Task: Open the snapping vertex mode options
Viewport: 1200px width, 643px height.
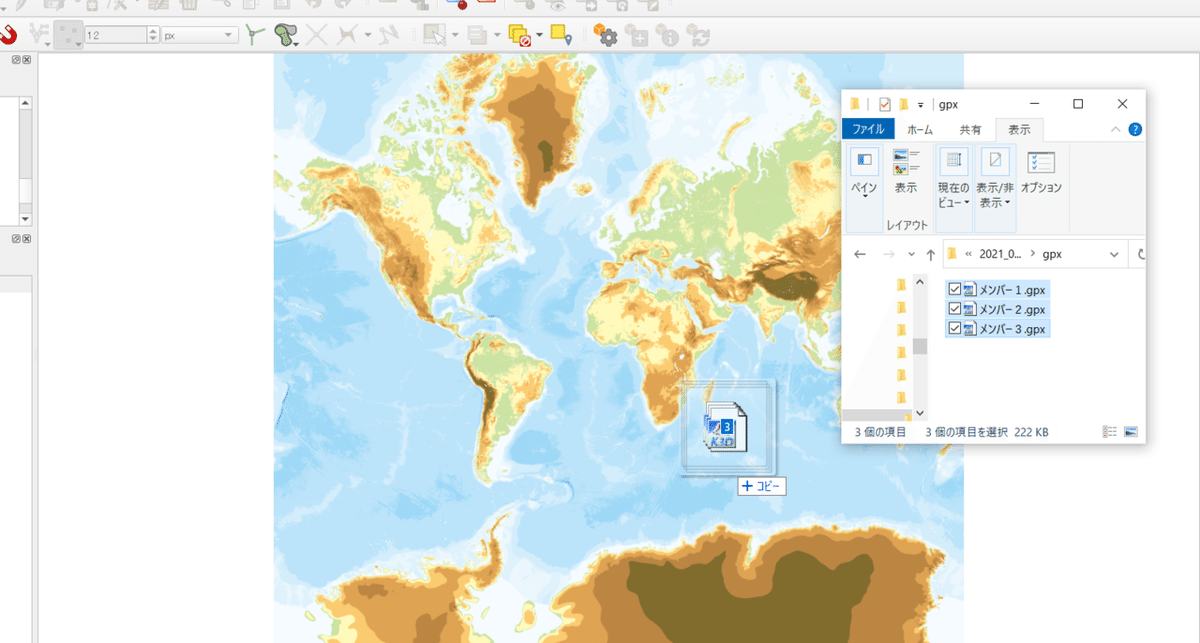Action: tap(41, 35)
